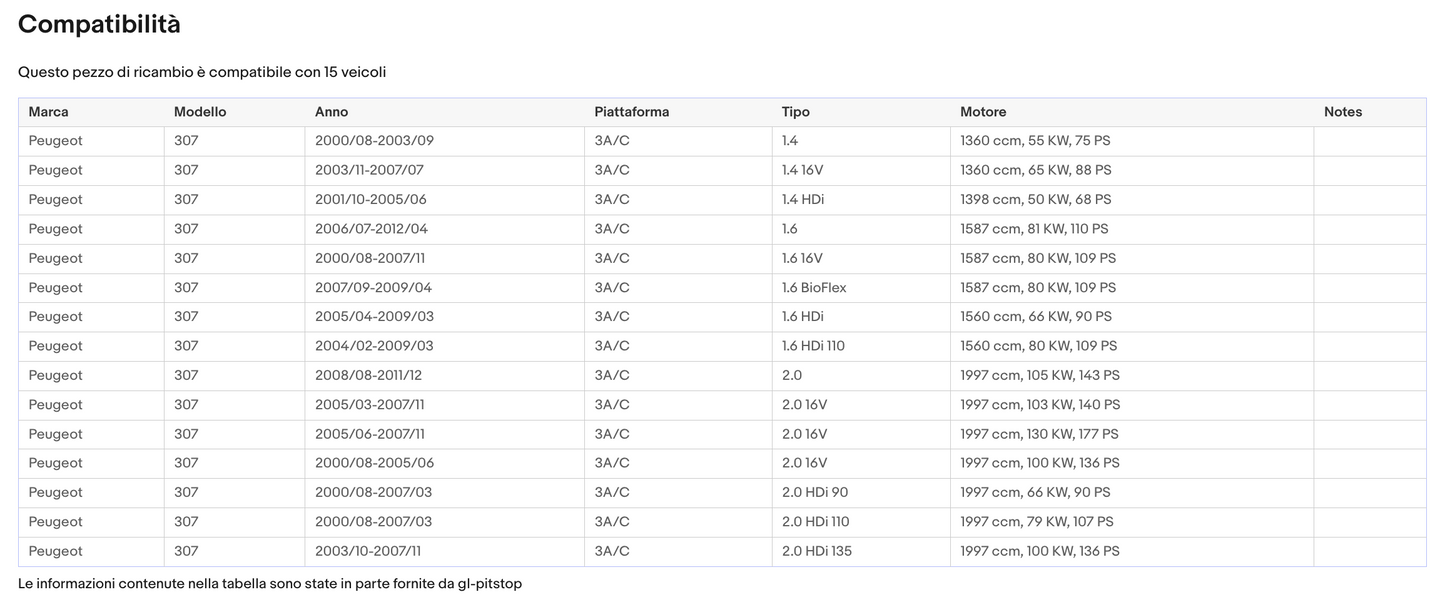Click the 2.0 HDi 135 type cell
The image size is (1445, 607).
coord(816,551)
